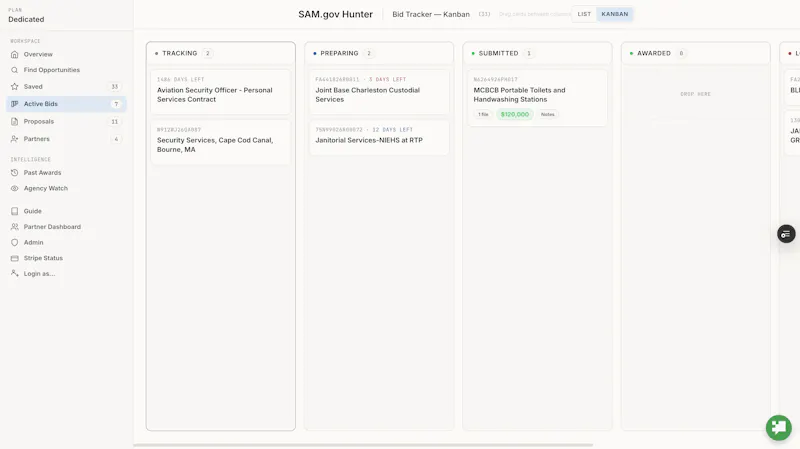The height and width of the screenshot is (449, 800).
Task: Click the SAM.gov Hunter title
Action: coord(335,14)
